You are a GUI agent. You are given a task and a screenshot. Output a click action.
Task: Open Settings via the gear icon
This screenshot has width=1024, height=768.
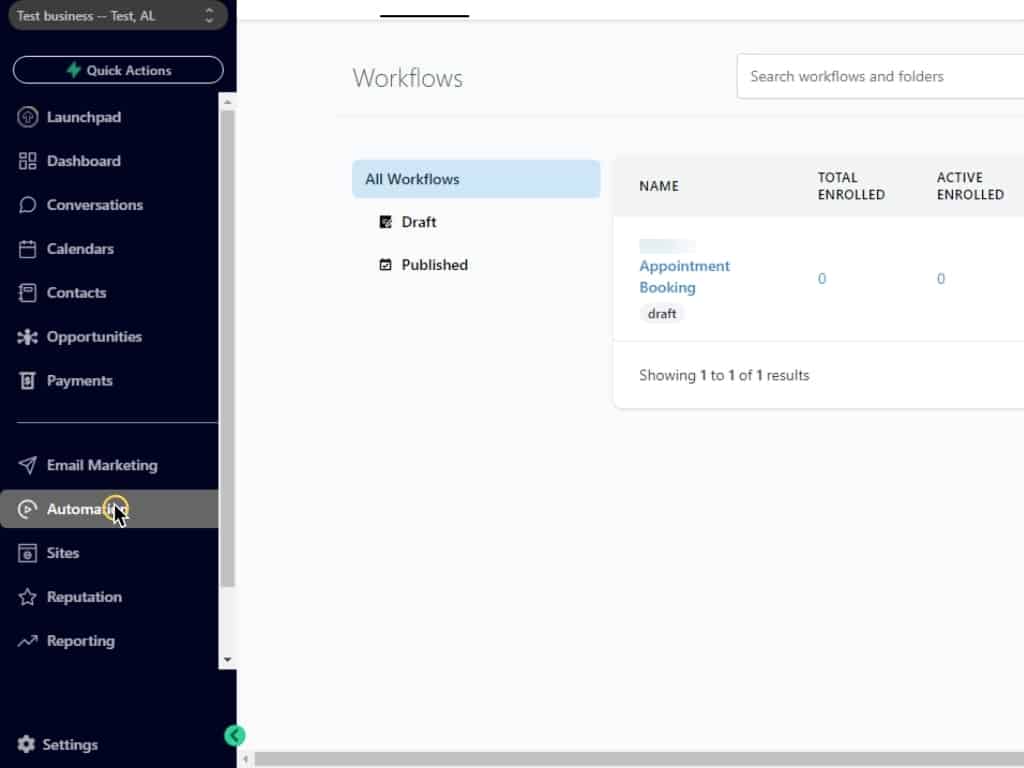point(26,744)
